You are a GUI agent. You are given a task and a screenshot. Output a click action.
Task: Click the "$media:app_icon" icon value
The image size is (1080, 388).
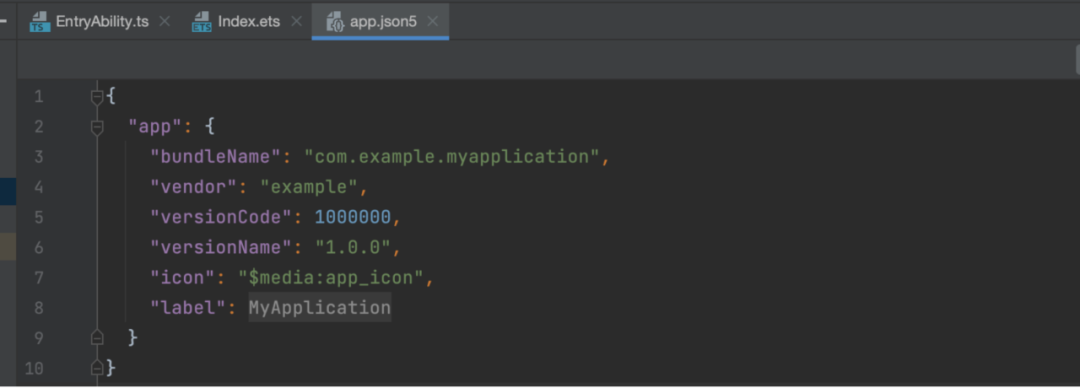[331, 277]
